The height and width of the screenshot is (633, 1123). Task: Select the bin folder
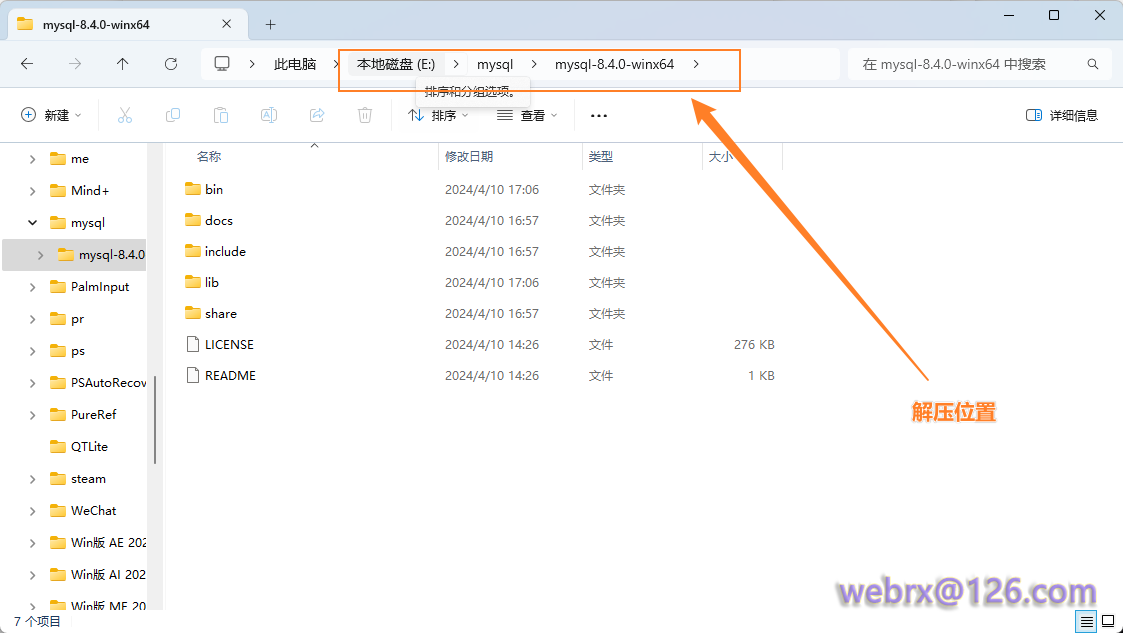click(213, 189)
